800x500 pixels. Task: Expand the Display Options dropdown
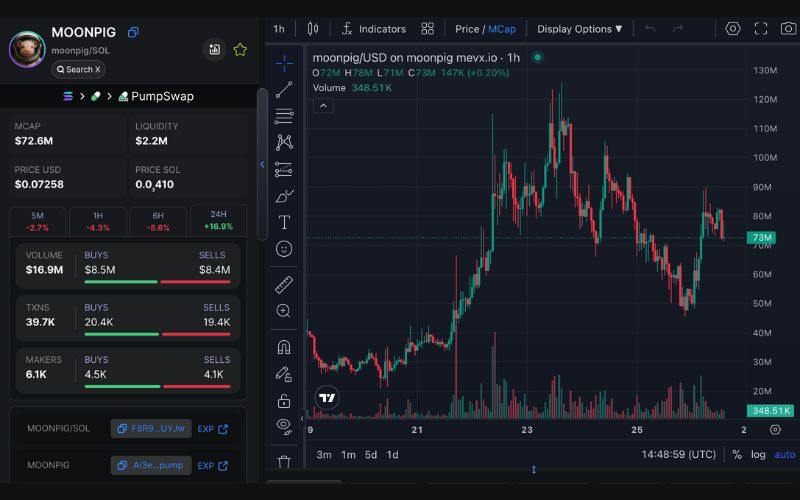(x=580, y=29)
